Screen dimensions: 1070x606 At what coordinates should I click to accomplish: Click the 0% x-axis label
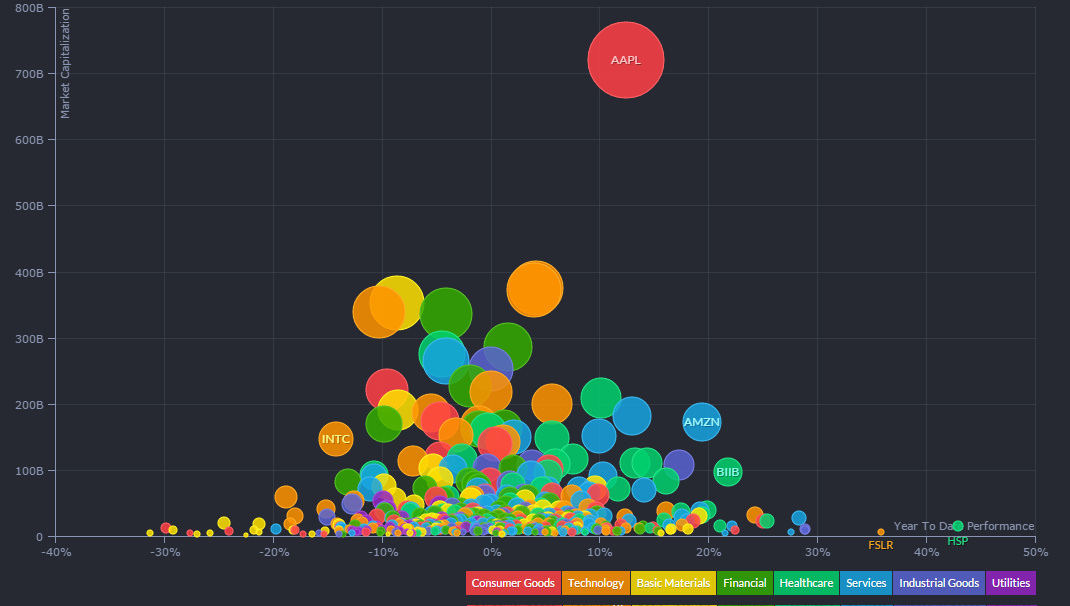(491, 552)
